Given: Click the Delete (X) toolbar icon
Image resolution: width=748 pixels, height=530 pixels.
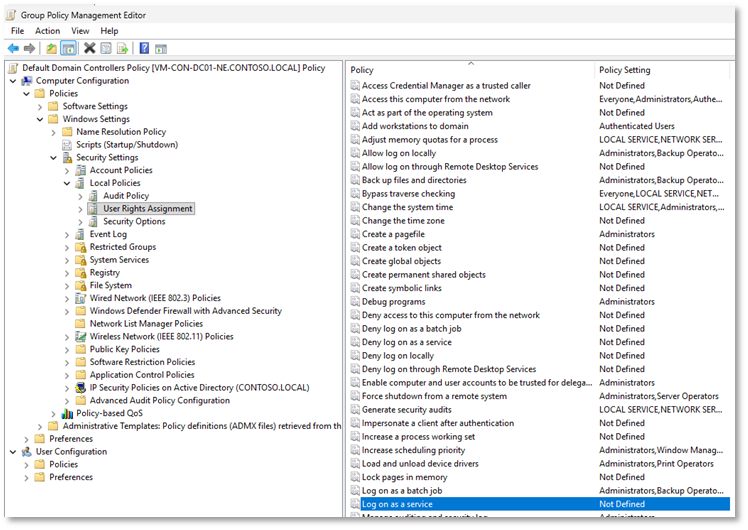Looking at the screenshot, I should pyautogui.click(x=90, y=48).
